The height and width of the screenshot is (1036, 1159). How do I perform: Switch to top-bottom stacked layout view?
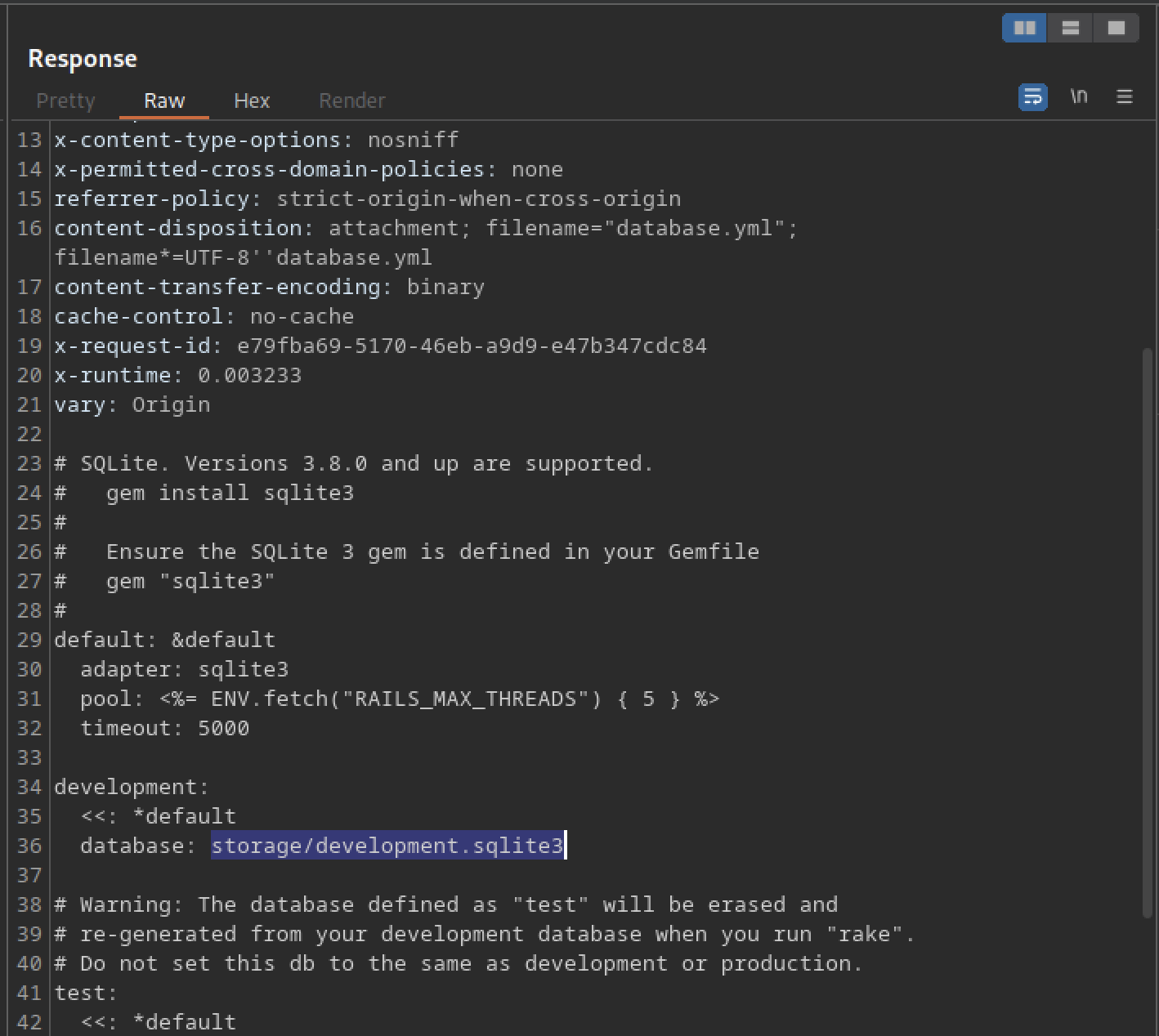tap(1070, 28)
